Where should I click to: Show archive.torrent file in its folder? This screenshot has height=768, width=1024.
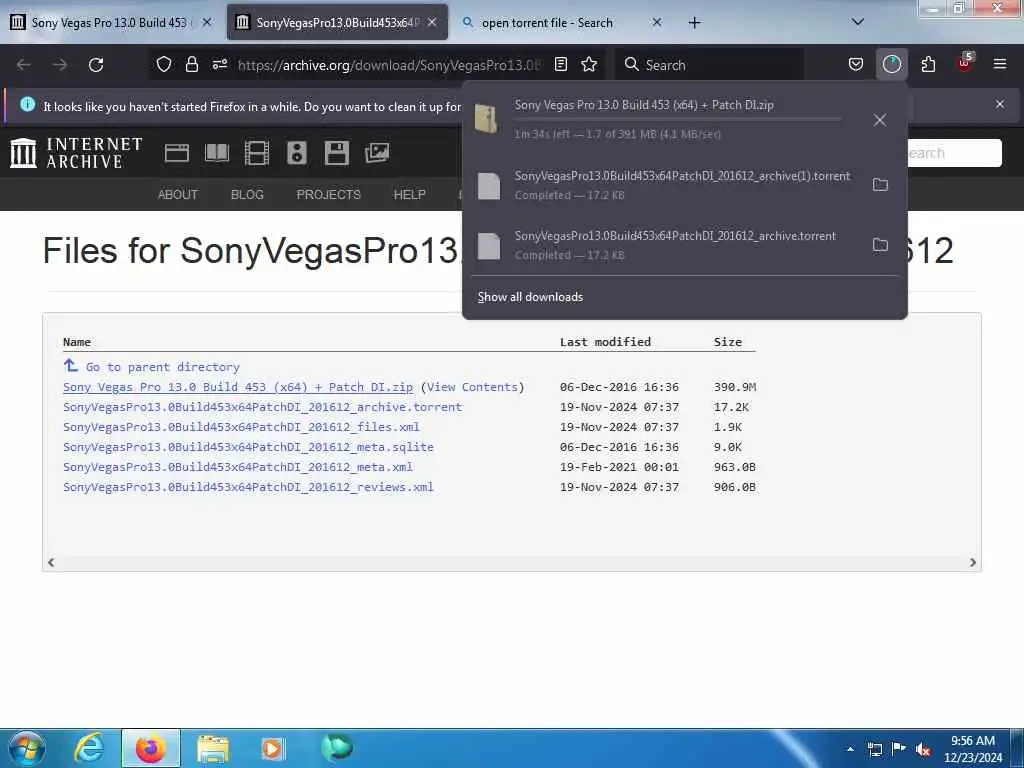880,245
